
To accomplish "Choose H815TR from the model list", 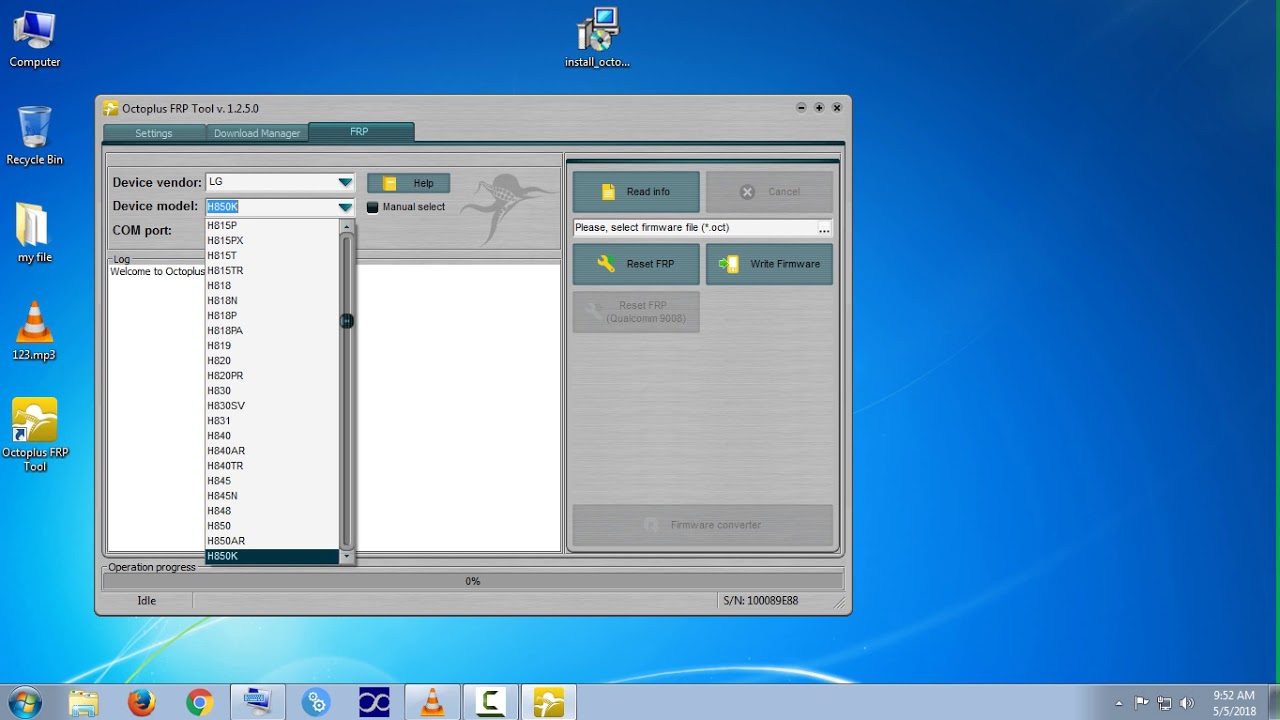I will tap(272, 271).
